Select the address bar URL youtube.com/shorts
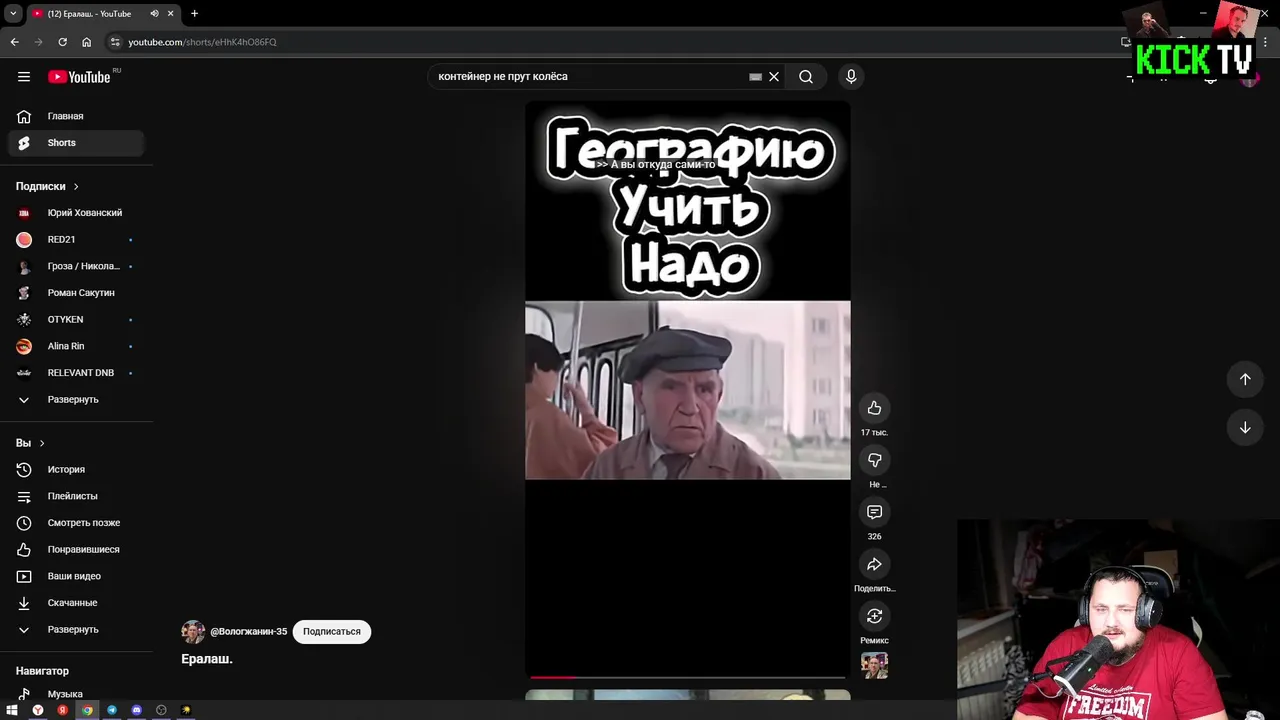The width and height of the screenshot is (1280, 720). pos(202,42)
